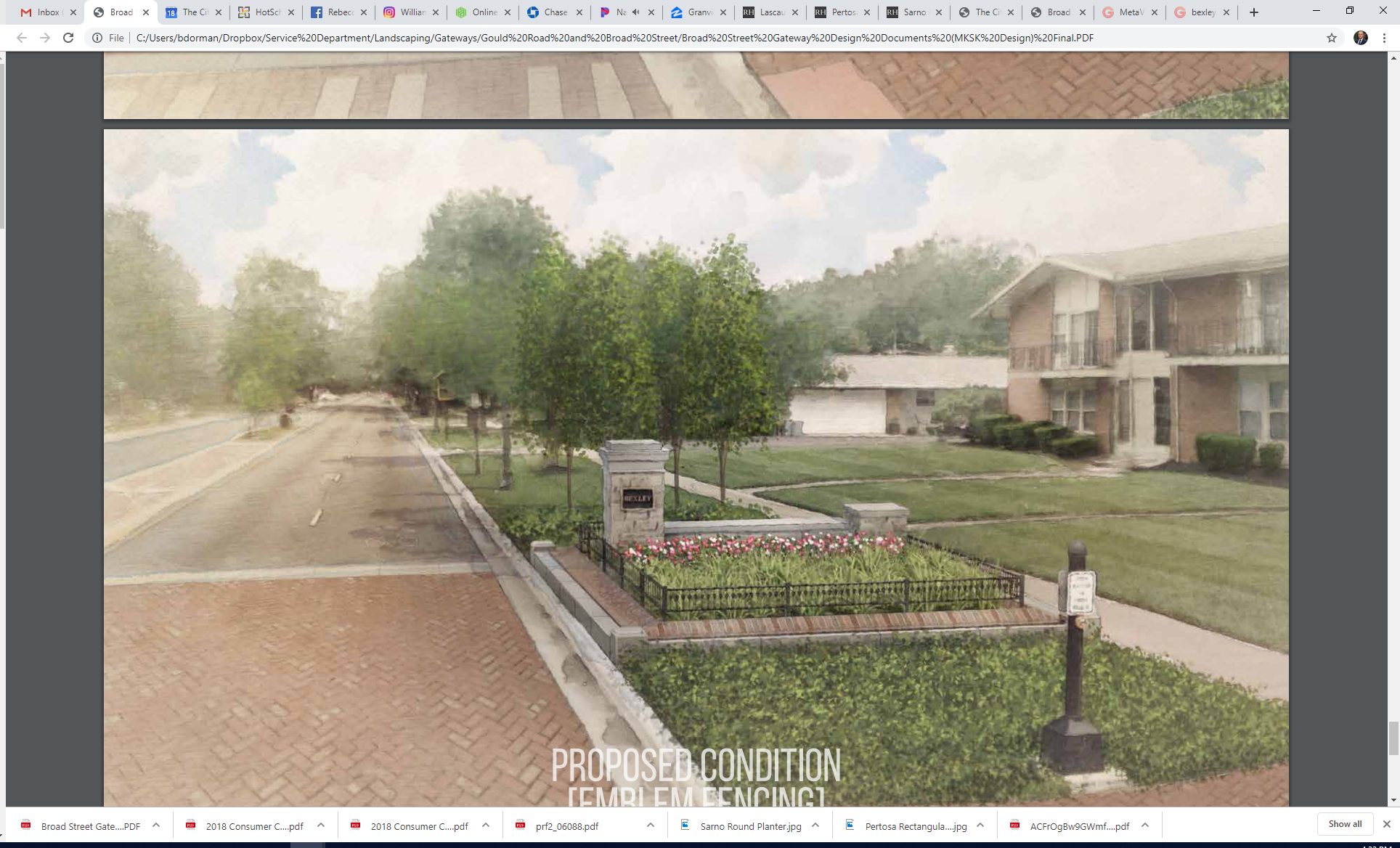Bookmark this page with the star icon
The width and height of the screenshot is (1400, 848).
(x=1332, y=38)
